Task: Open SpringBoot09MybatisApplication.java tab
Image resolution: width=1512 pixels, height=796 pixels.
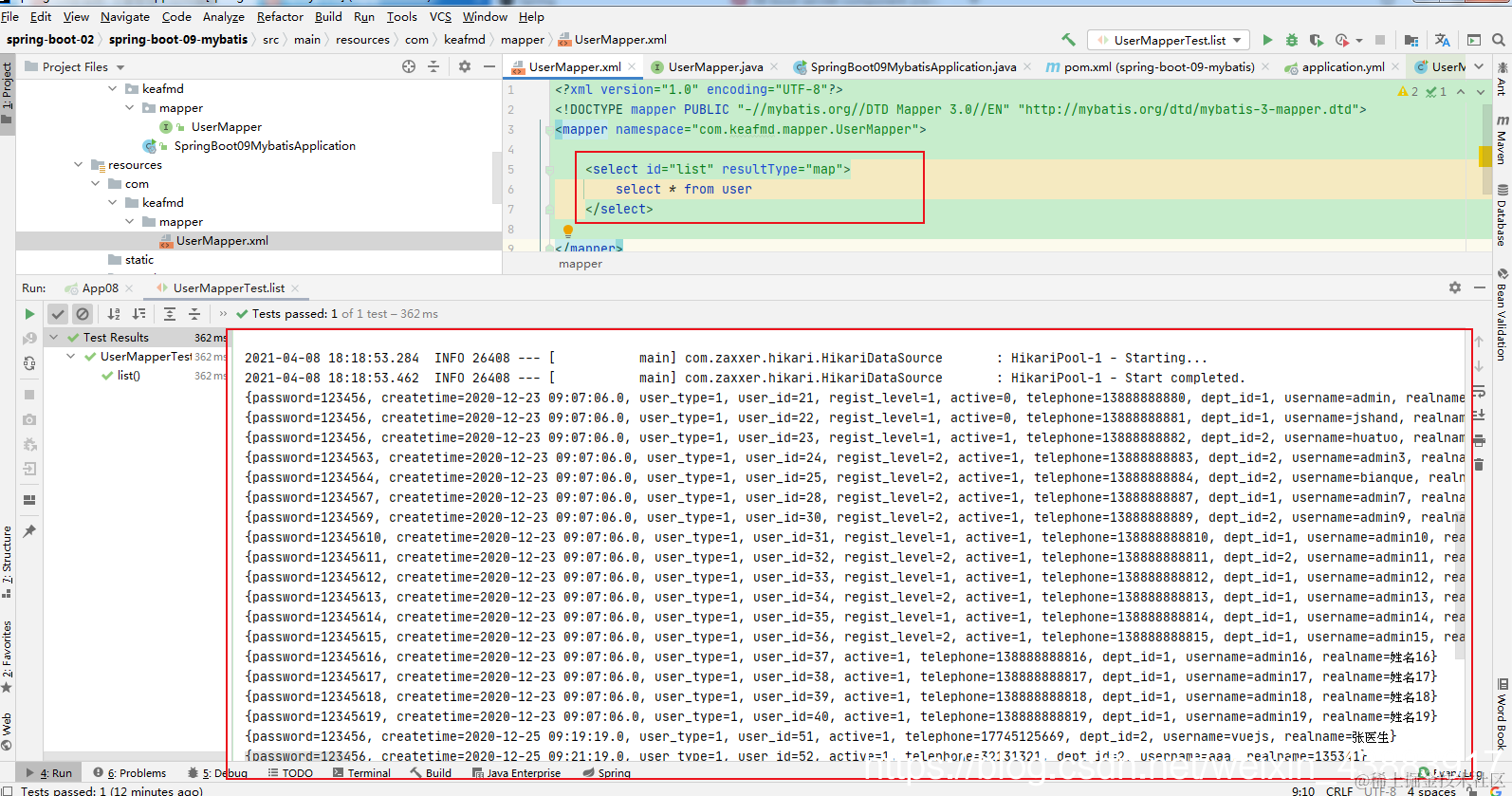Action: [x=913, y=67]
